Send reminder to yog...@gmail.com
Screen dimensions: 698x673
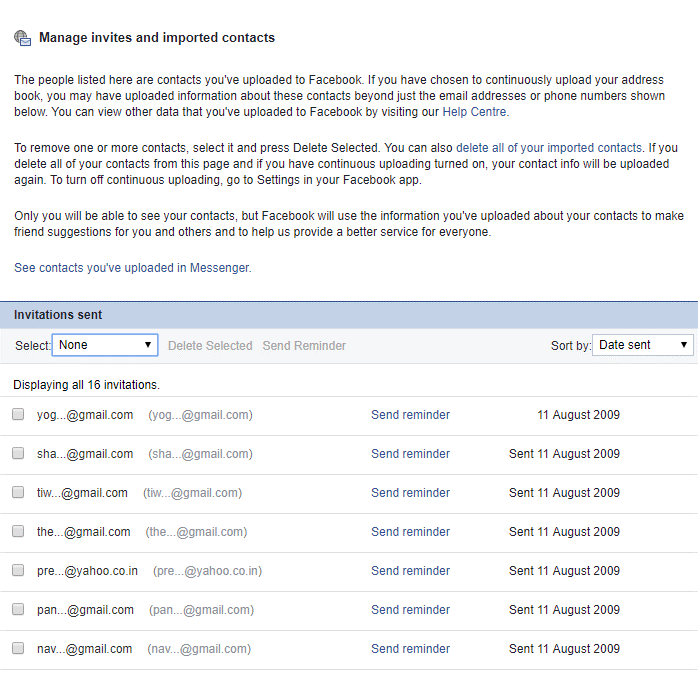[410, 415]
